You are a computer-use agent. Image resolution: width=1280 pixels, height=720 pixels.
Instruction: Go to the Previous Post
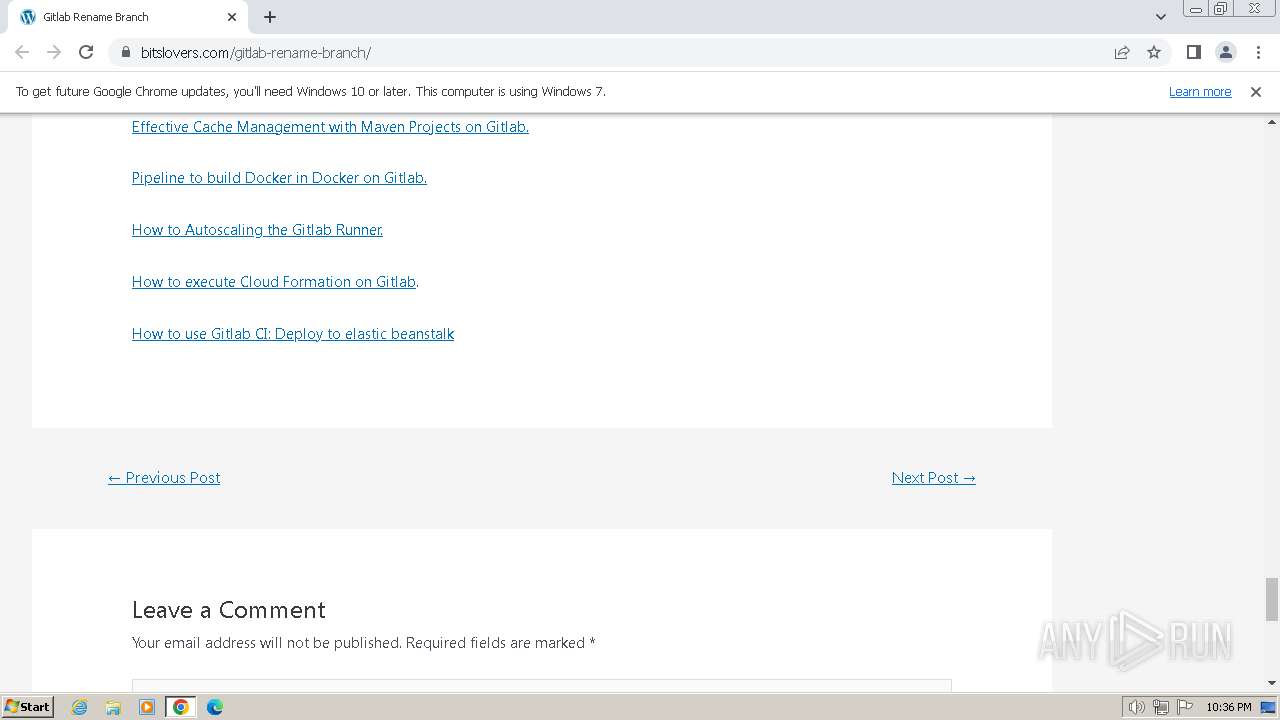(164, 478)
